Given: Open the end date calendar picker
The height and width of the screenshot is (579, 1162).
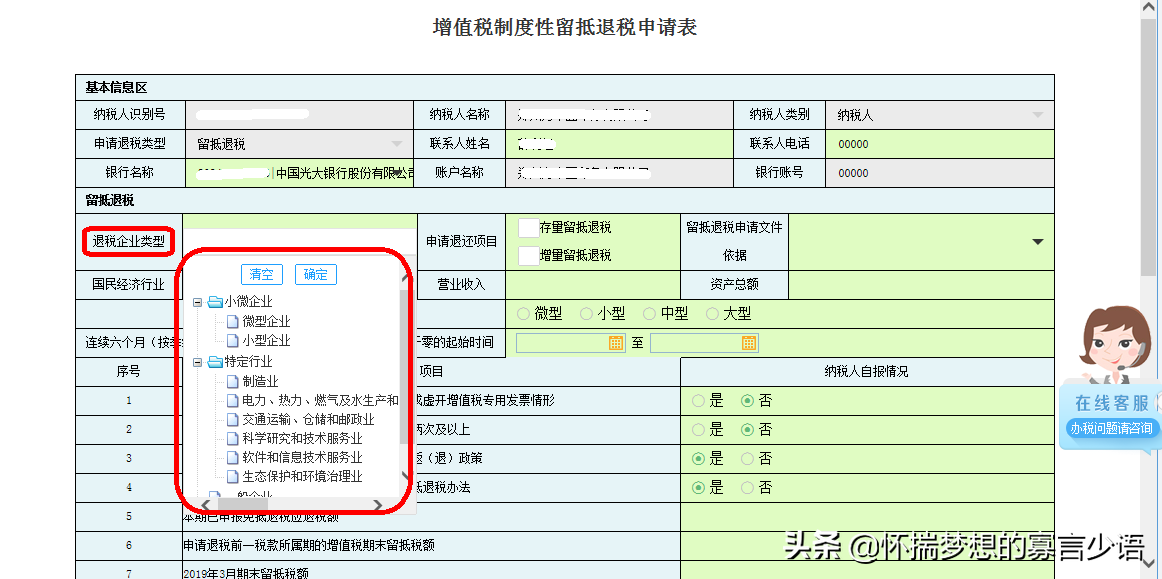Looking at the screenshot, I should [x=749, y=343].
